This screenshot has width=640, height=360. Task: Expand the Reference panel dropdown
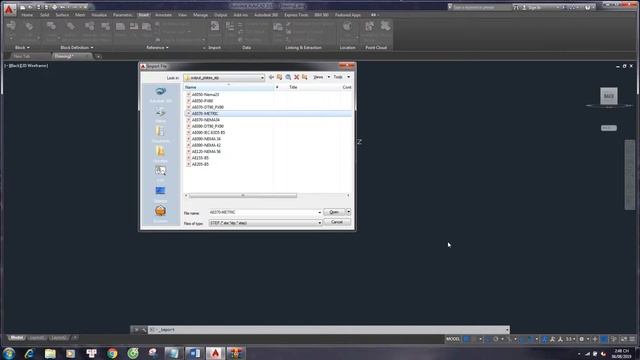pyautogui.click(x=157, y=47)
